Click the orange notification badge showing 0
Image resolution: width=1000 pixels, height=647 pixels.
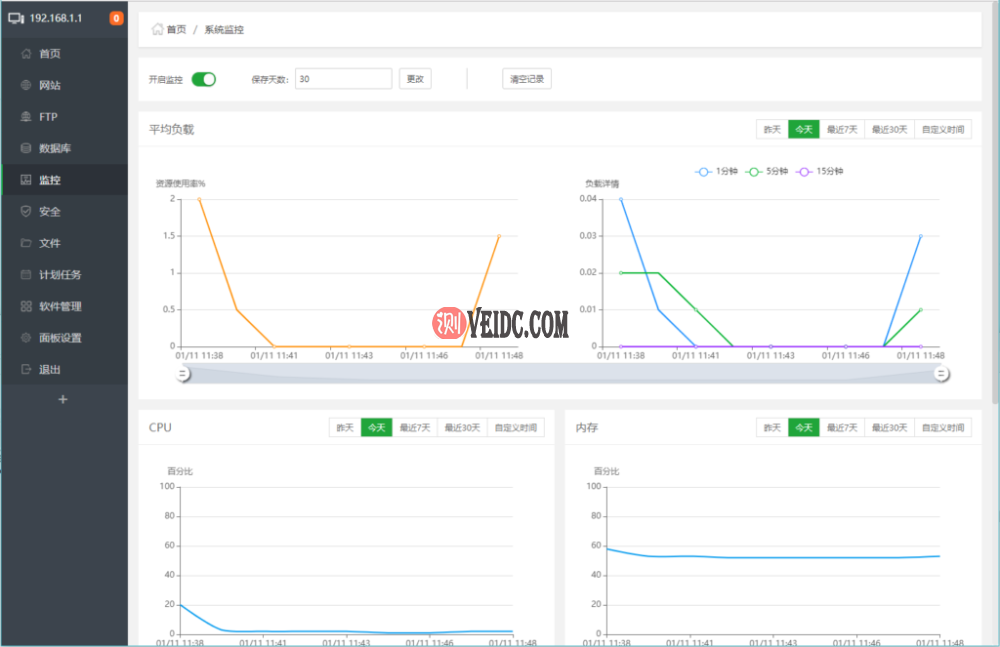(116, 19)
